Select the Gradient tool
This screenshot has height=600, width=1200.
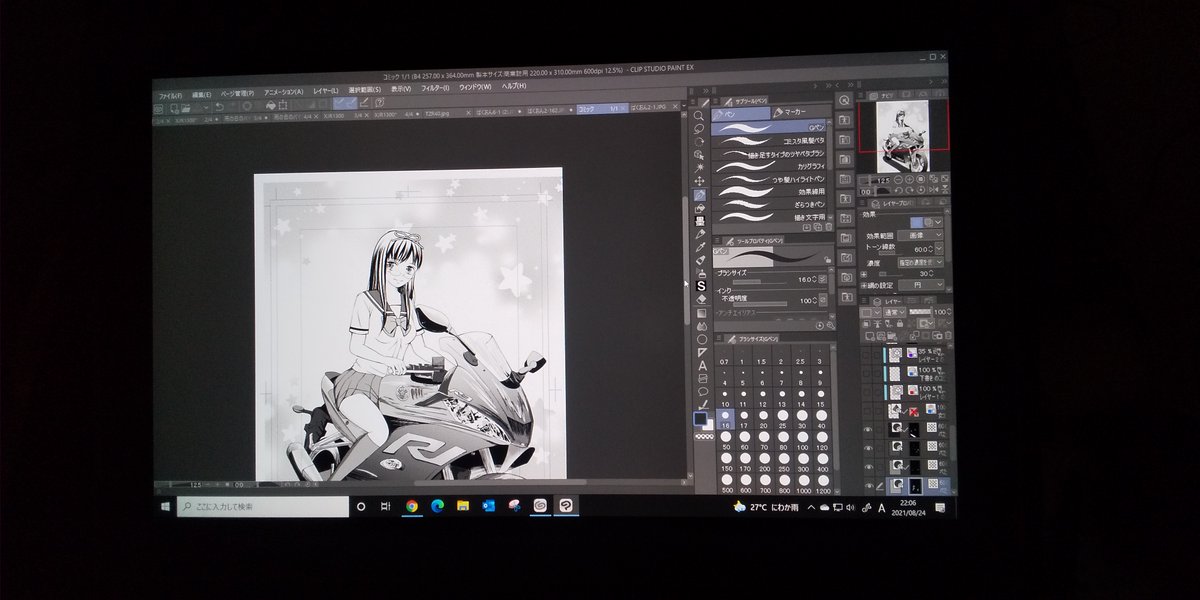pyautogui.click(x=702, y=314)
